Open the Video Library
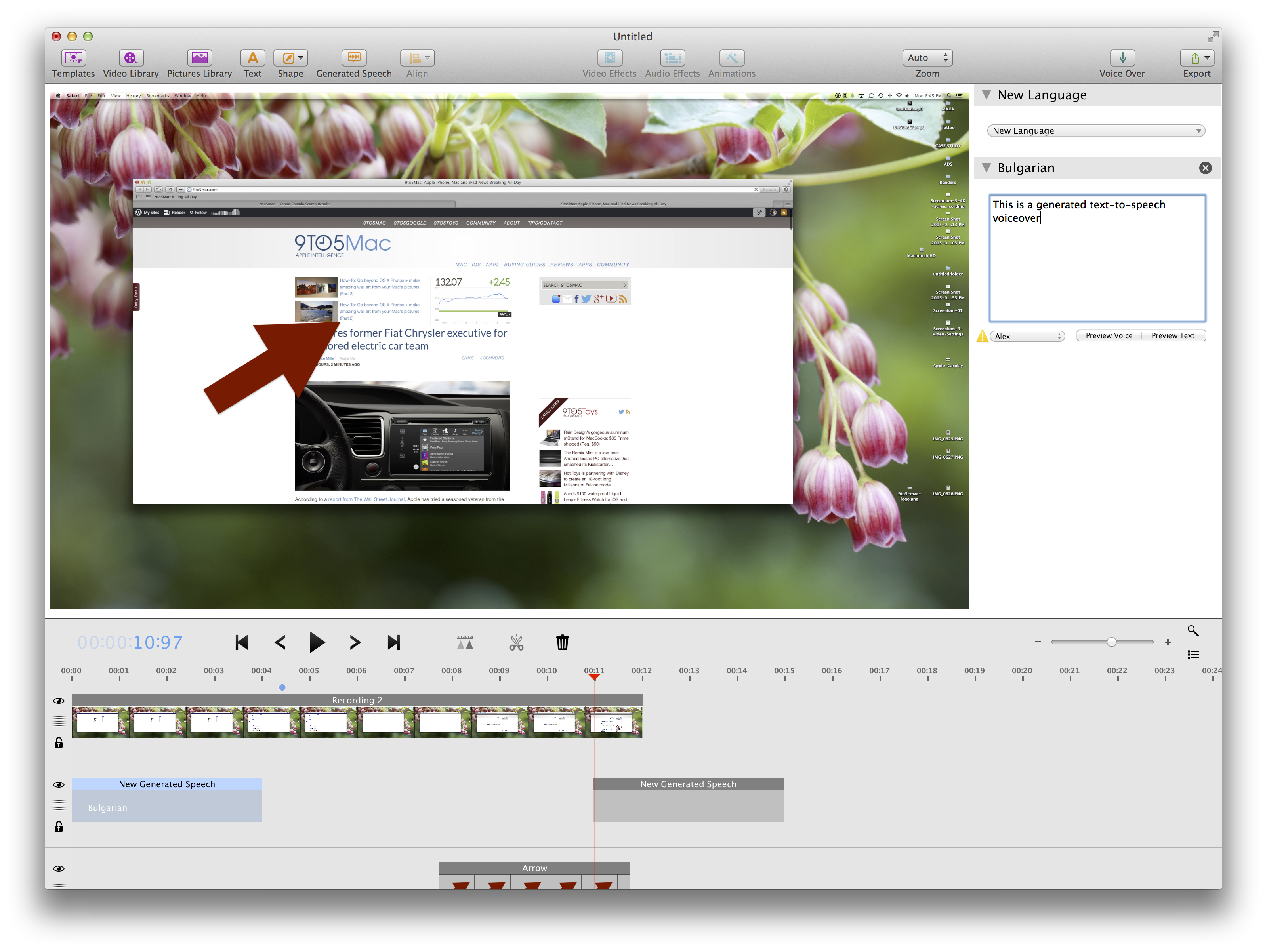Image resolution: width=1267 pixels, height=952 pixels. click(x=131, y=58)
